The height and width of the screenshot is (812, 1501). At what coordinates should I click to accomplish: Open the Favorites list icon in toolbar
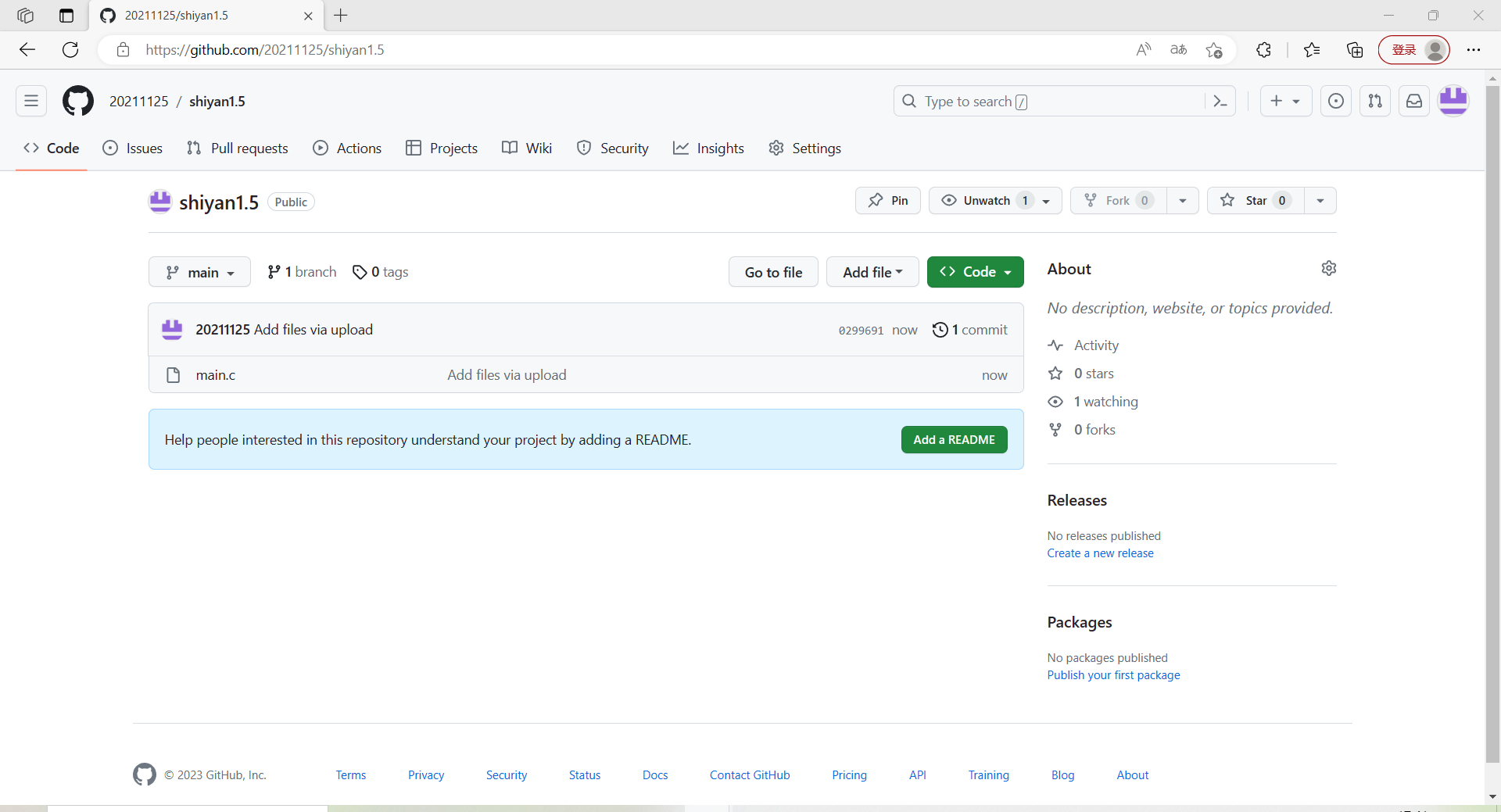pyautogui.click(x=1312, y=50)
